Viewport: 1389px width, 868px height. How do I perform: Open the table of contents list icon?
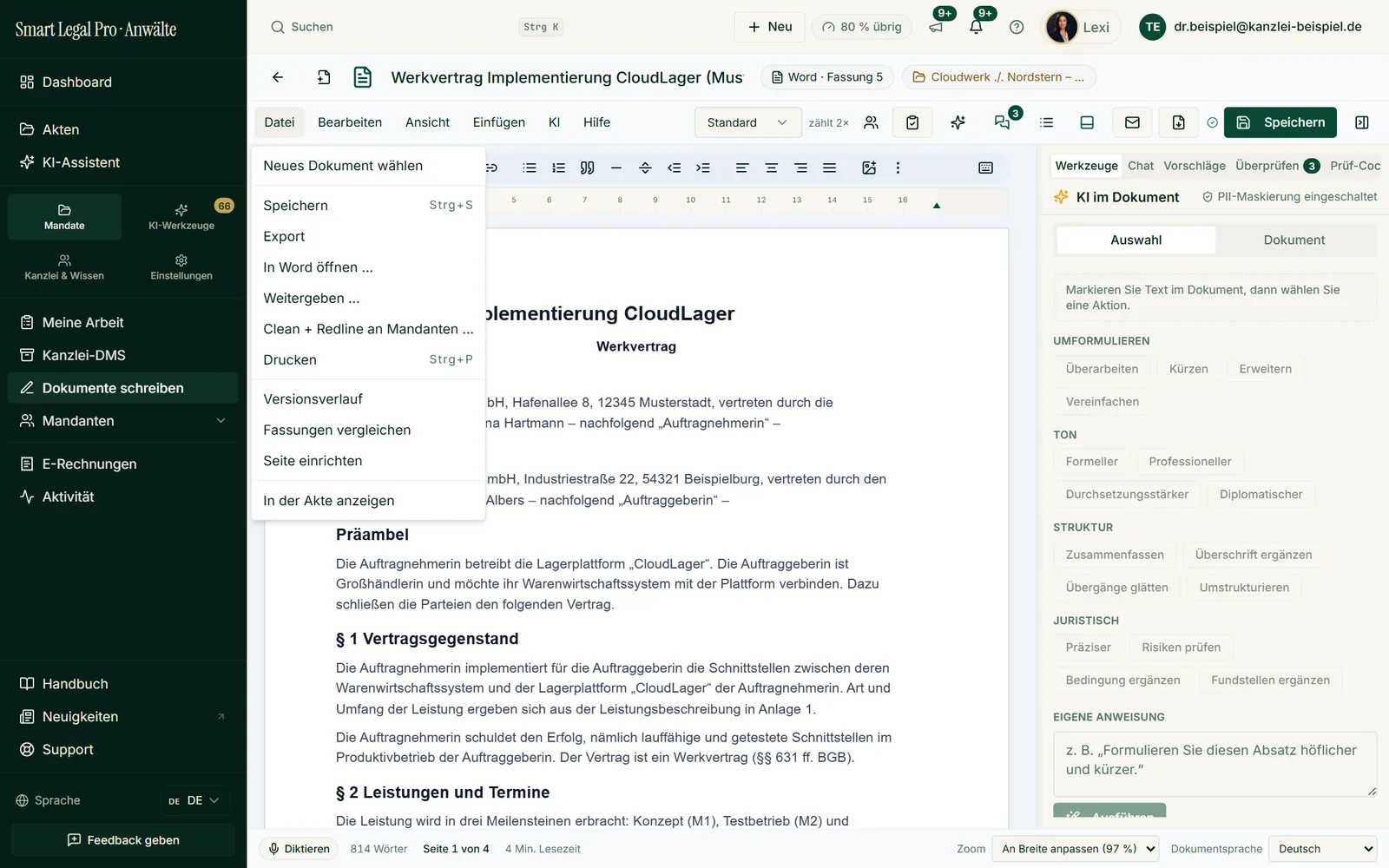click(1046, 122)
